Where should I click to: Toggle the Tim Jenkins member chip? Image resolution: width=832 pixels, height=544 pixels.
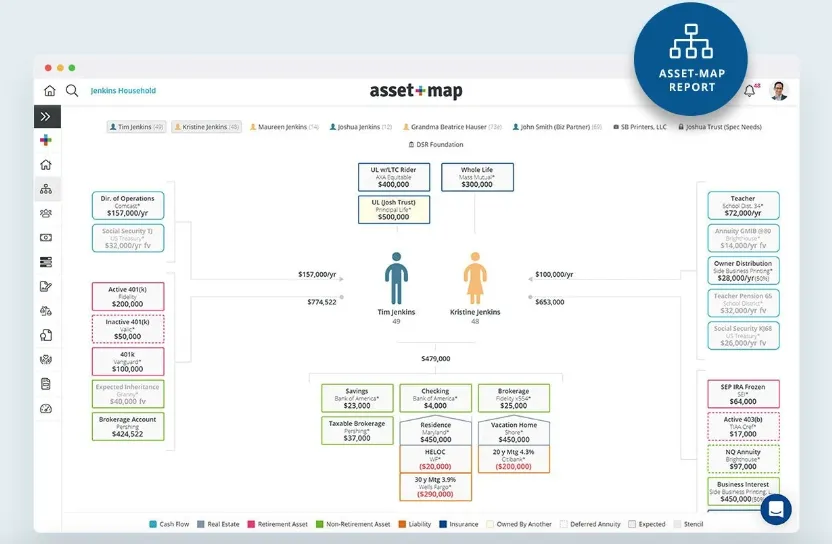tap(136, 127)
